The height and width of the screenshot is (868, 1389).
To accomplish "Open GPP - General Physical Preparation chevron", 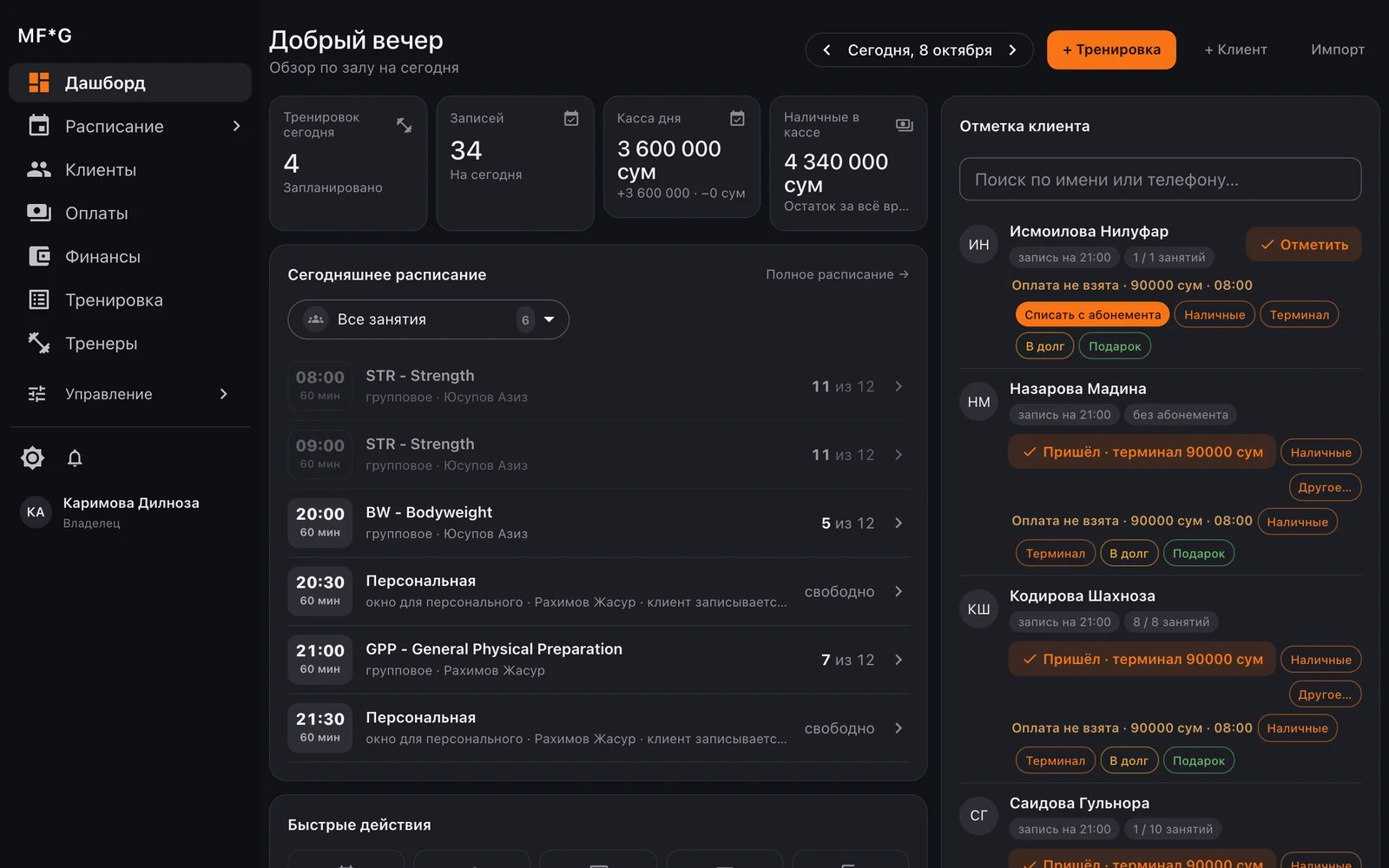I will coord(899,660).
